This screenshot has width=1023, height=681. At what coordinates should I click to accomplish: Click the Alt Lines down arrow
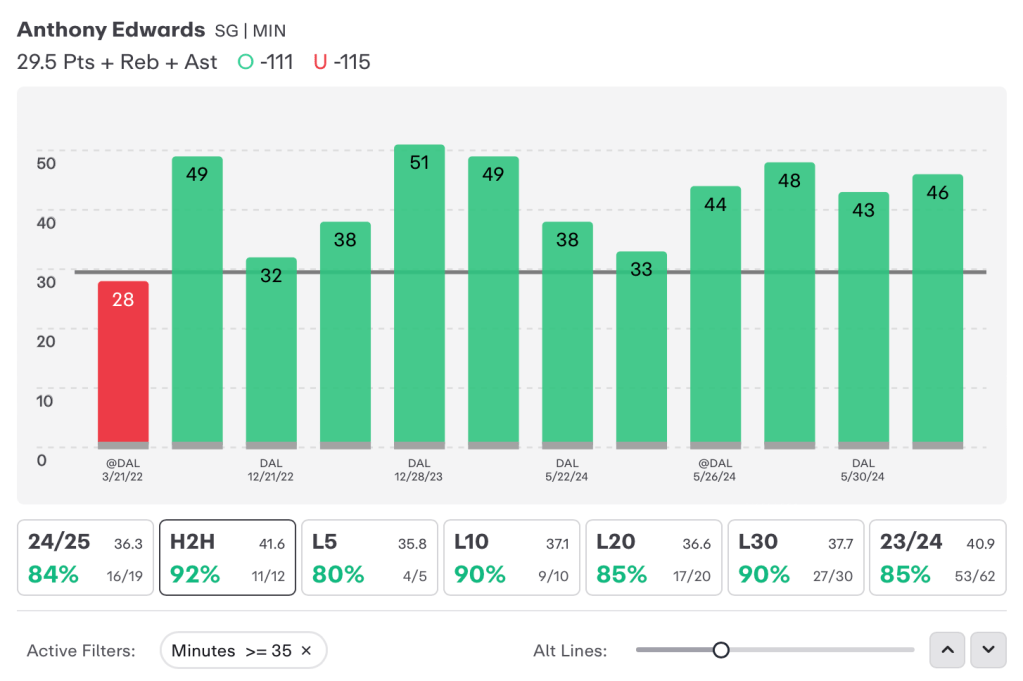tap(988, 650)
